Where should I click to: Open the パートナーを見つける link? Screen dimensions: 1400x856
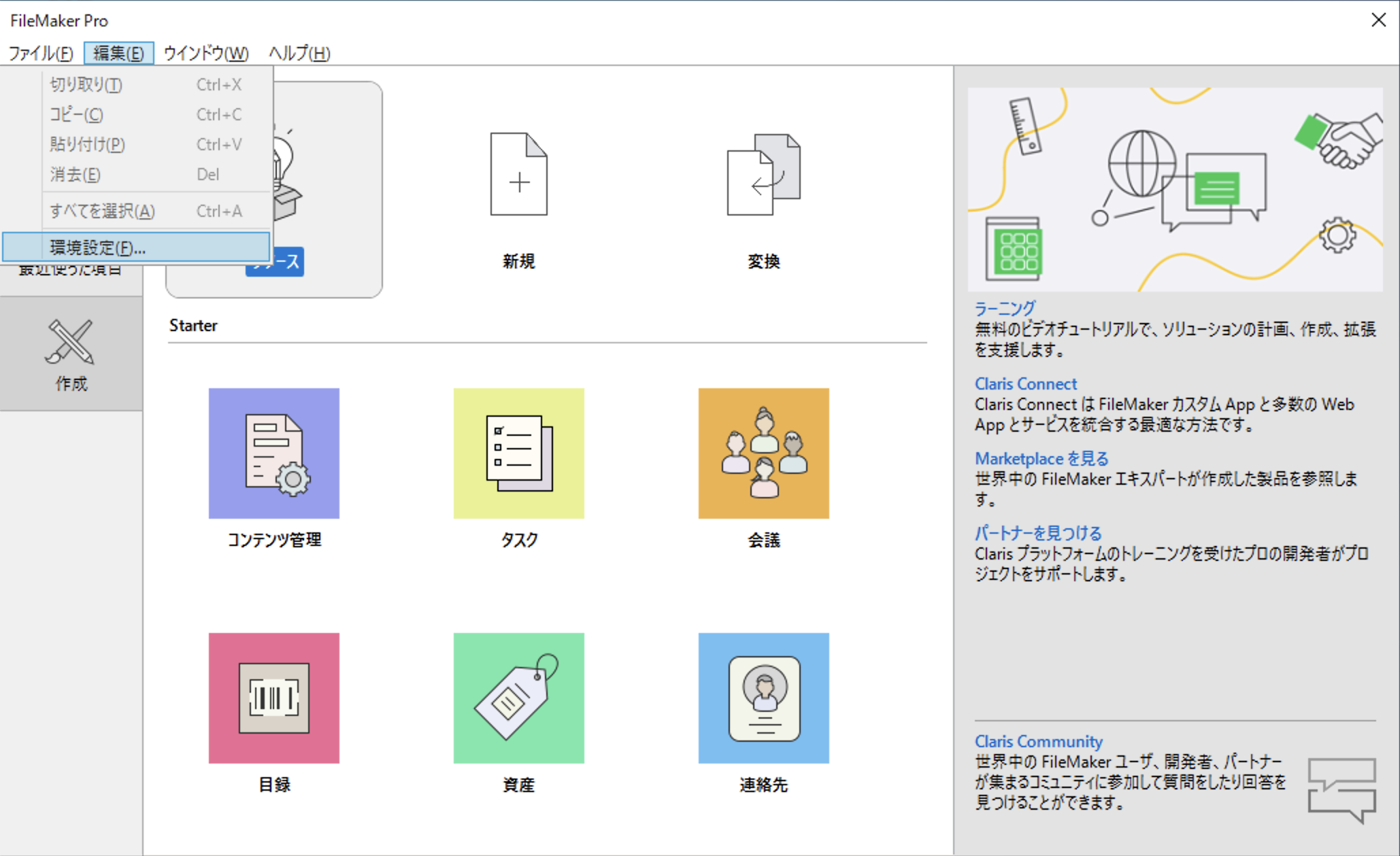(x=1037, y=532)
